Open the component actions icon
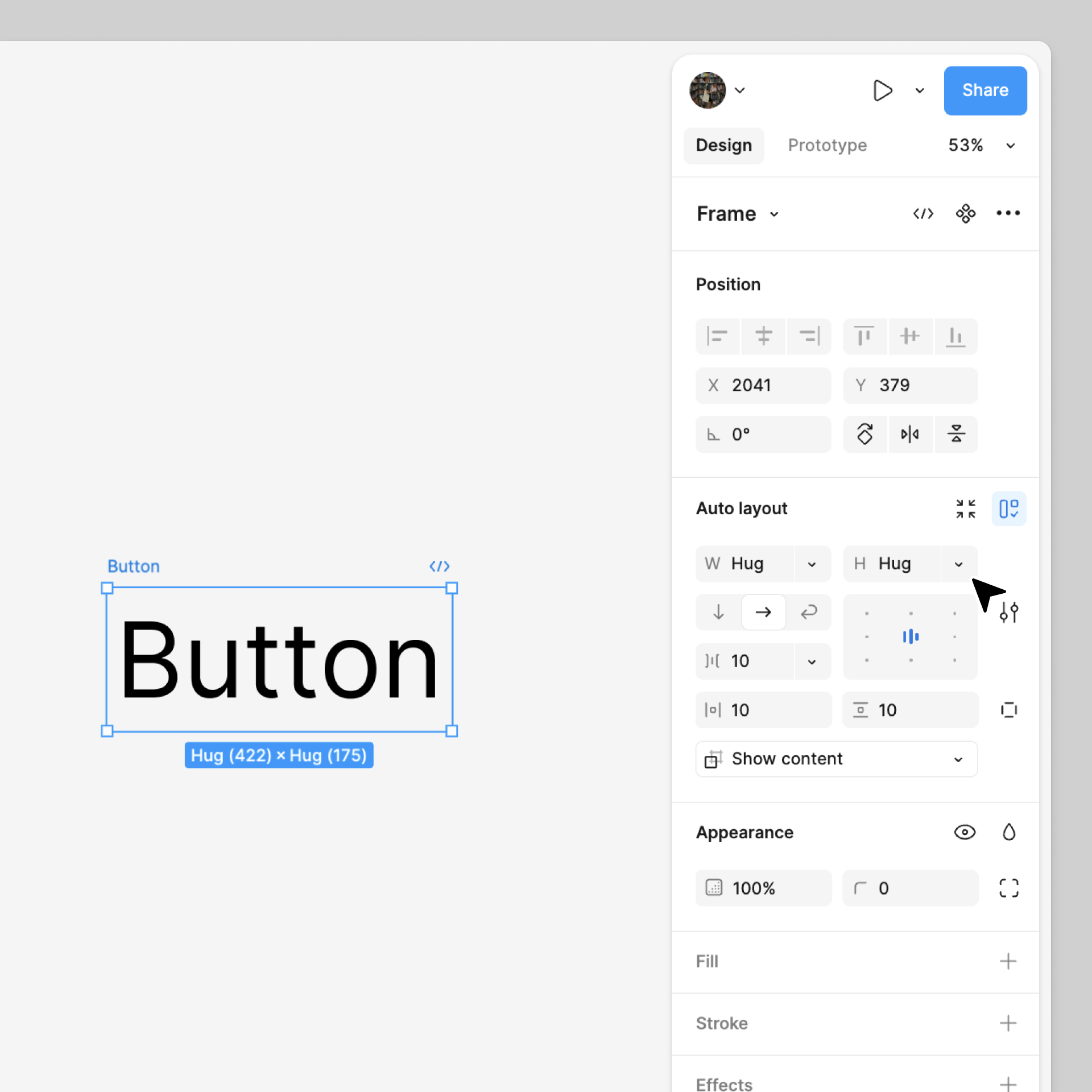Image resolution: width=1092 pixels, height=1092 pixels. (965, 213)
